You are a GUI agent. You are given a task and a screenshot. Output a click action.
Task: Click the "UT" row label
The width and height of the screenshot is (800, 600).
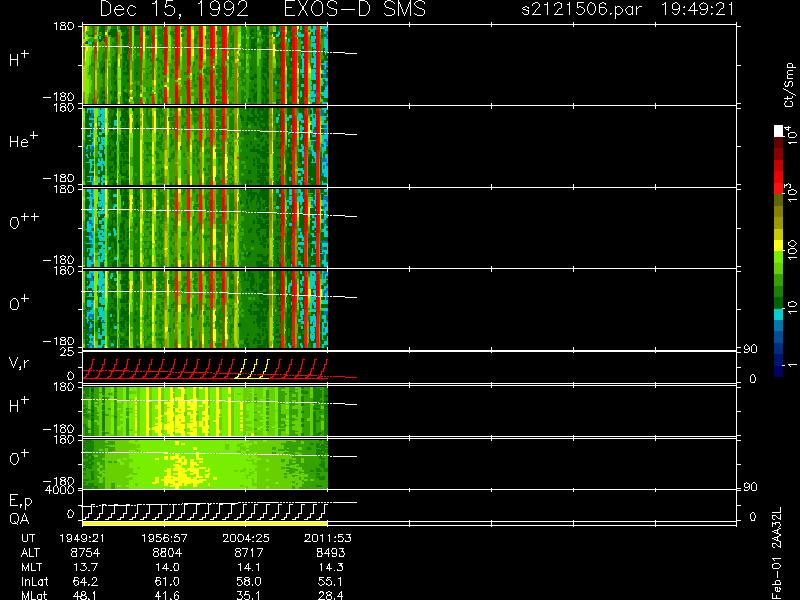pyautogui.click(x=28, y=538)
